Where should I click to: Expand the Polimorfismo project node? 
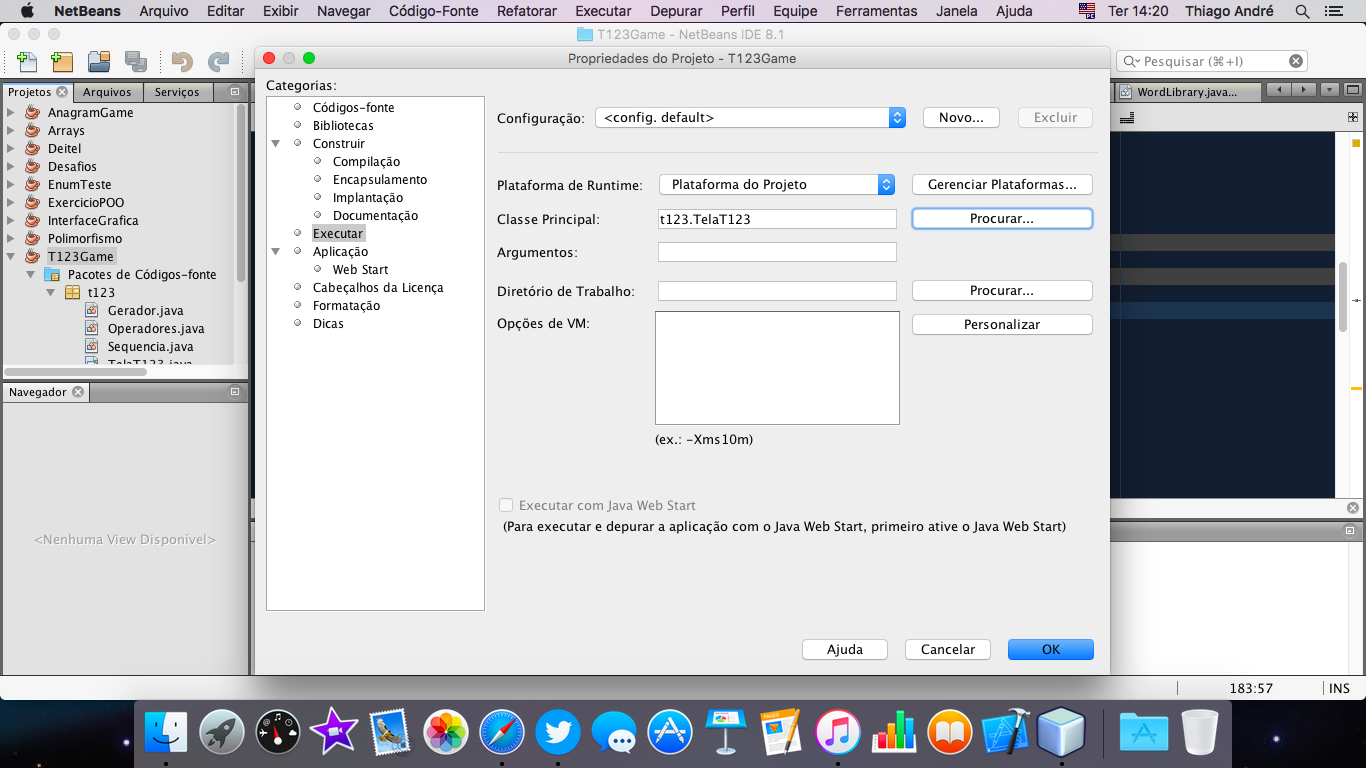(x=11, y=238)
